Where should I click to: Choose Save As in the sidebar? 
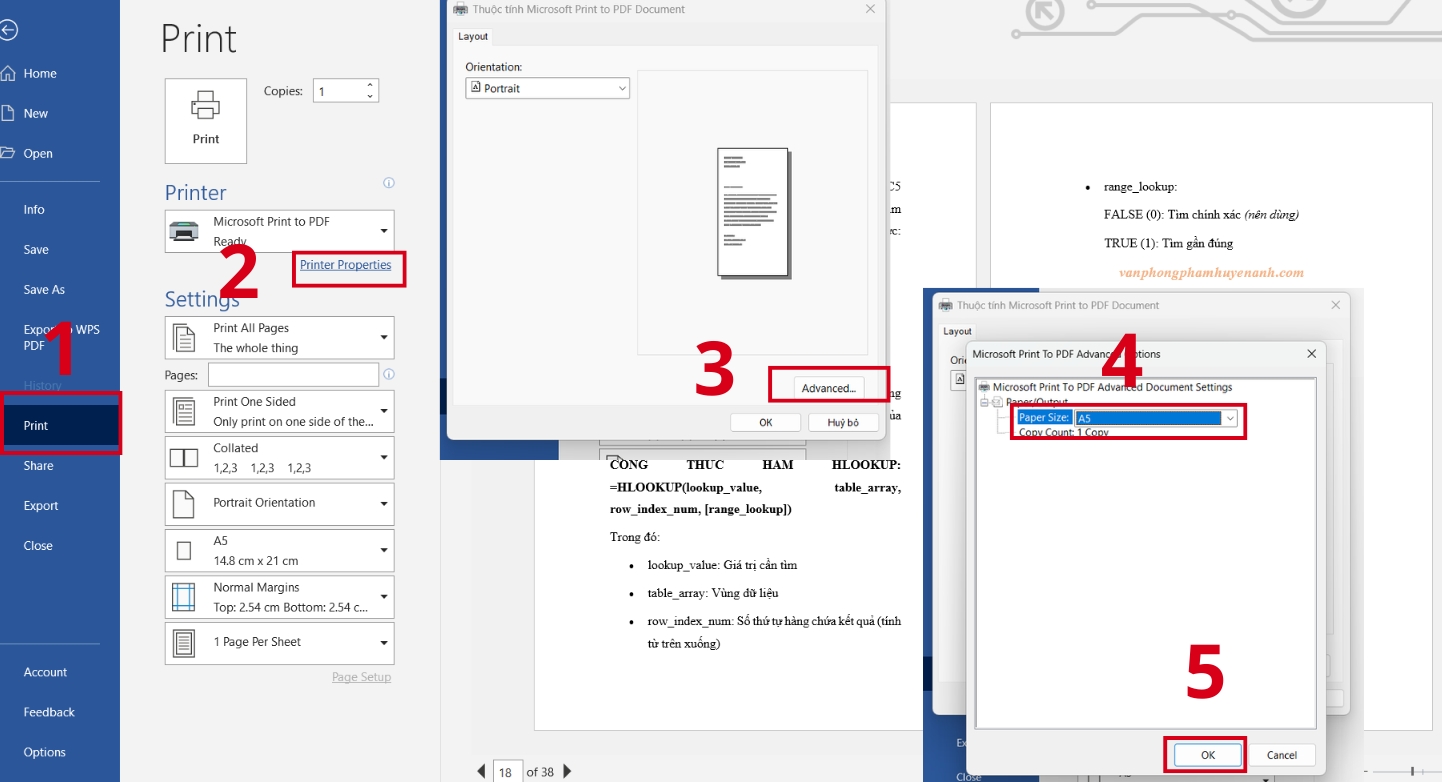pos(44,289)
